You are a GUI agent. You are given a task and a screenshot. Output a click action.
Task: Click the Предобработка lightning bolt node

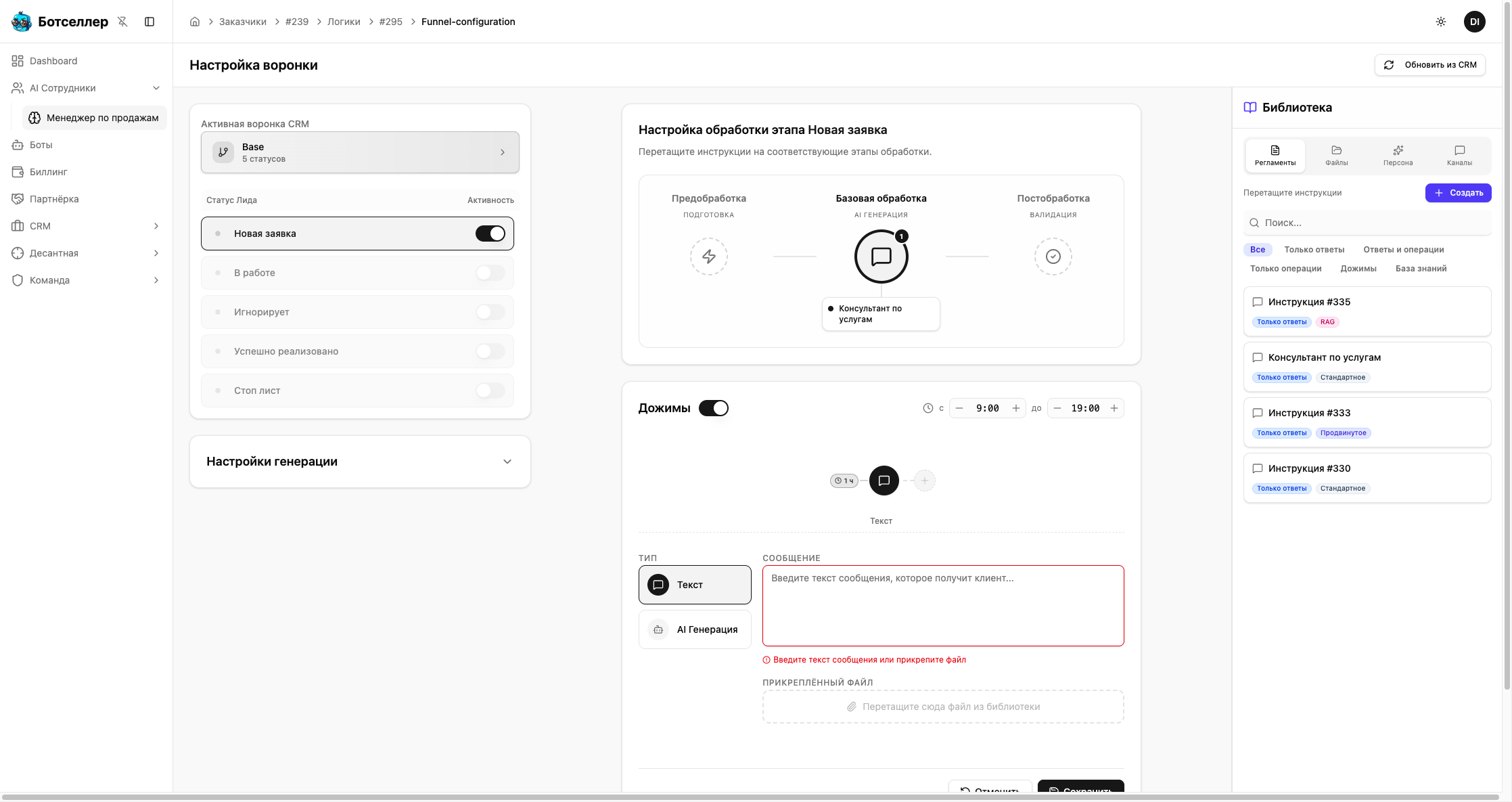pyautogui.click(x=708, y=257)
